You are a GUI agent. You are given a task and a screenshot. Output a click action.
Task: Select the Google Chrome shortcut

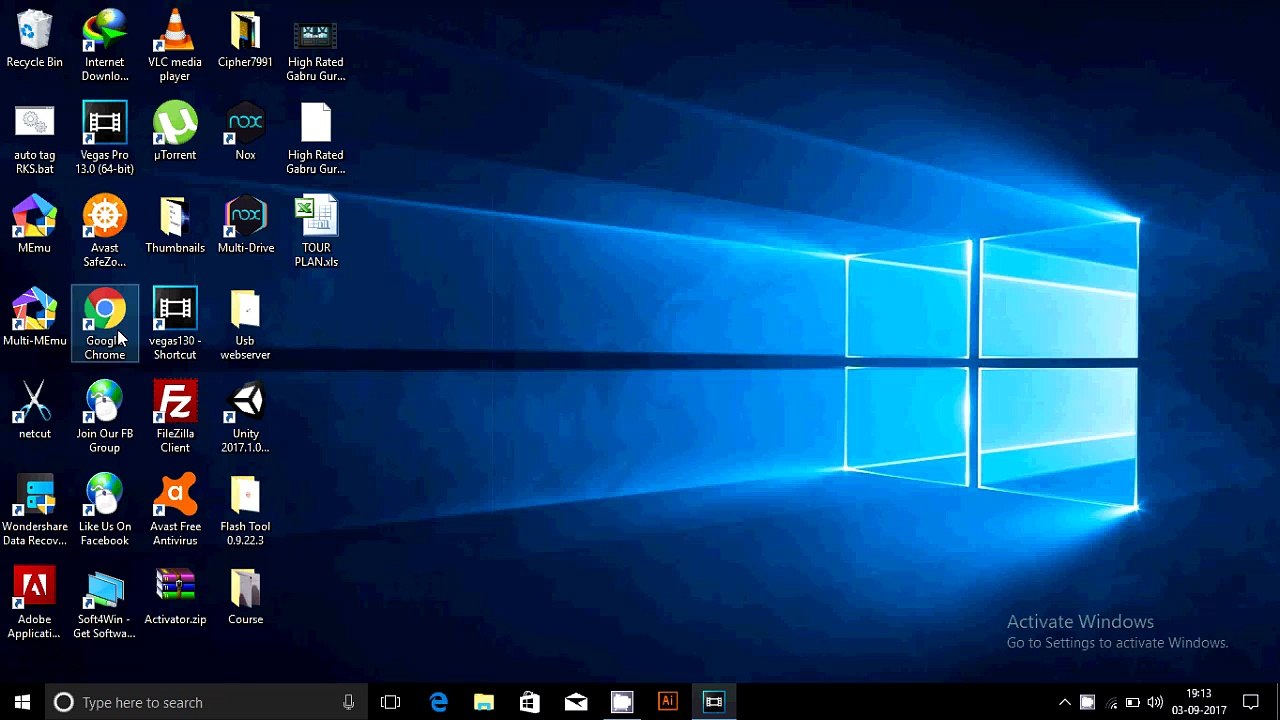[x=105, y=326]
